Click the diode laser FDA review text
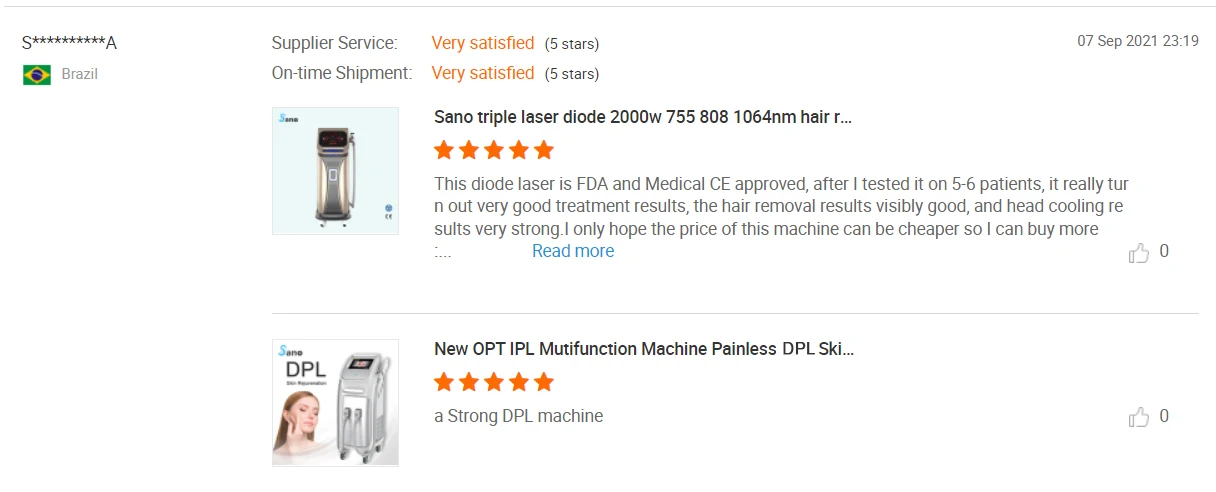 coord(780,207)
